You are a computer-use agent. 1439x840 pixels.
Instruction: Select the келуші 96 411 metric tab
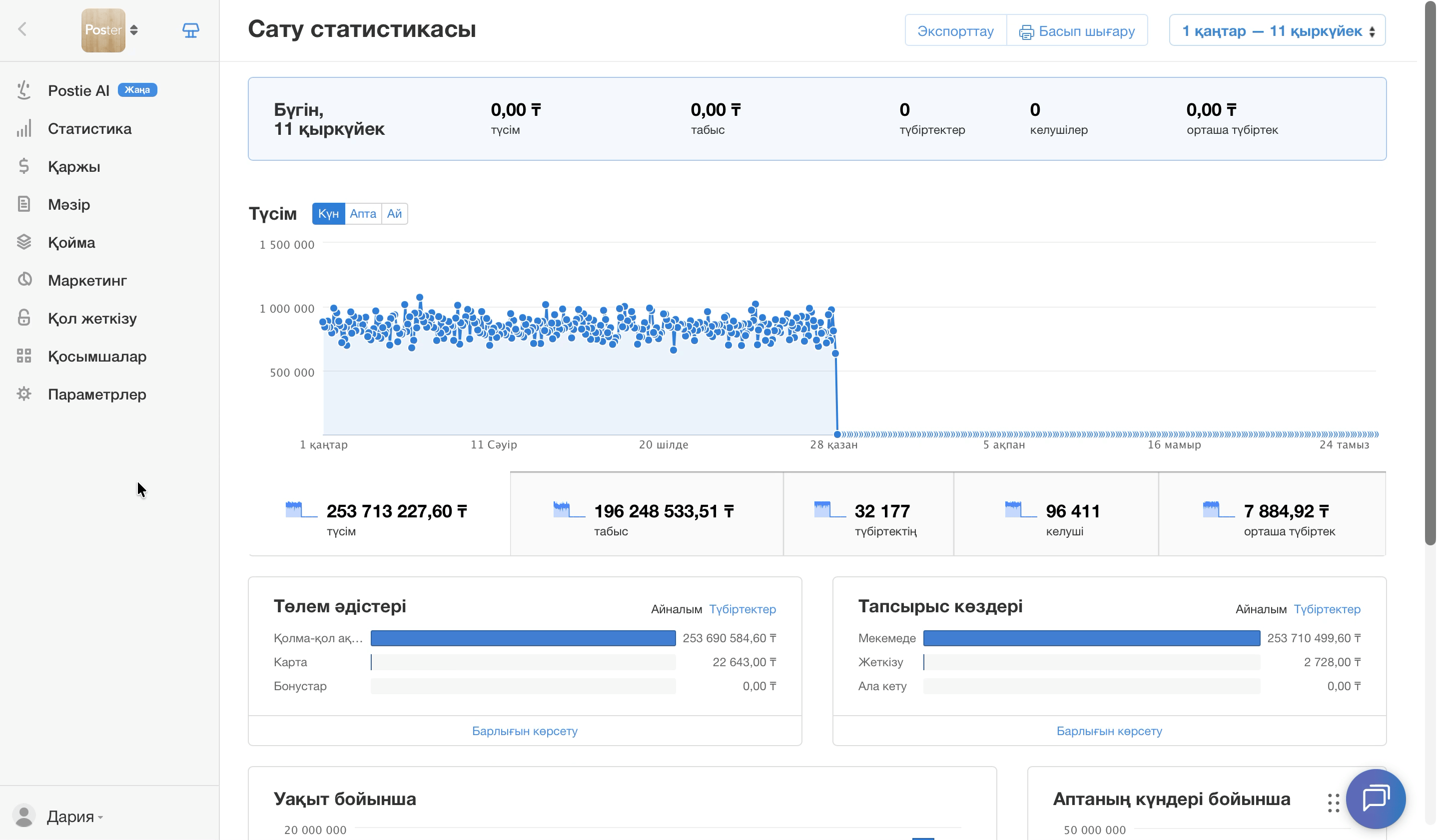(1056, 514)
